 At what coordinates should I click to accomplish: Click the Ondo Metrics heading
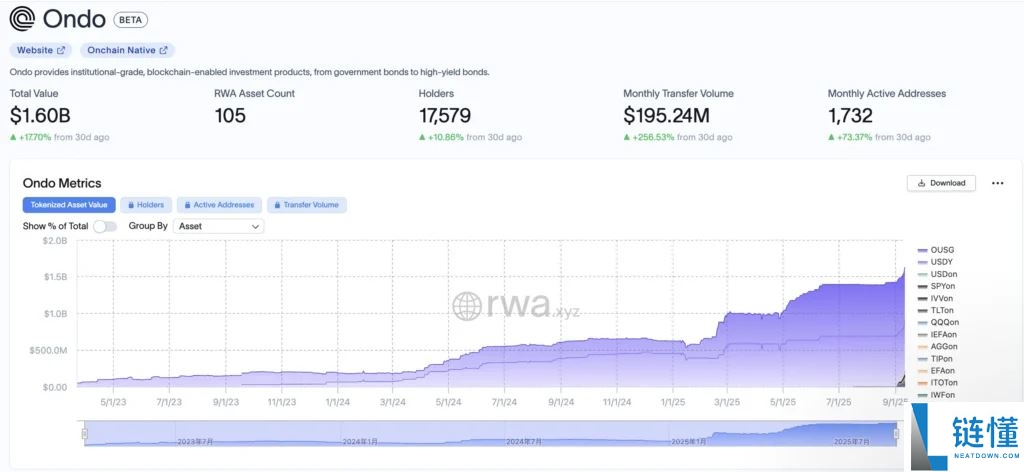(62, 183)
